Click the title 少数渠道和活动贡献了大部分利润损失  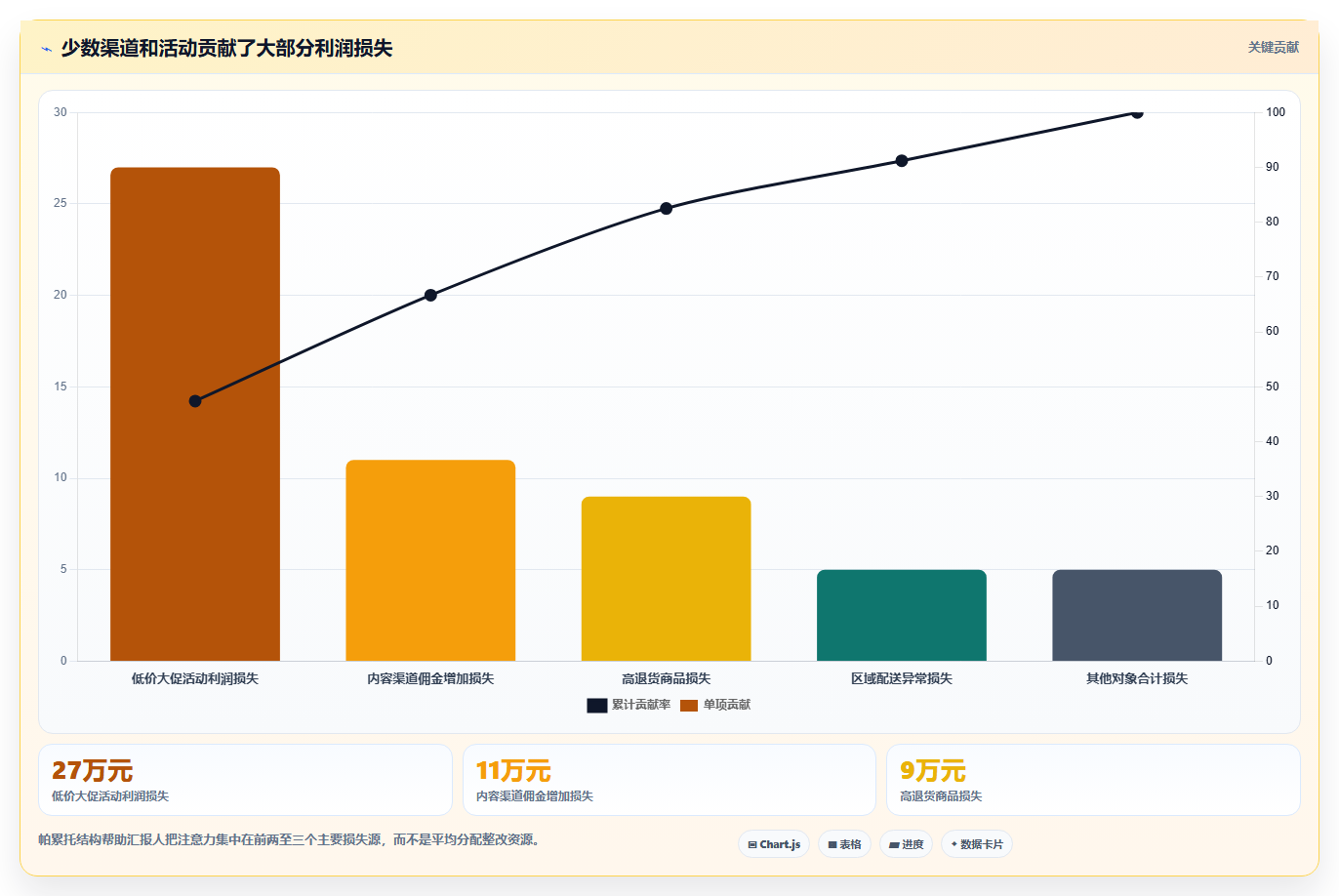coord(226,48)
